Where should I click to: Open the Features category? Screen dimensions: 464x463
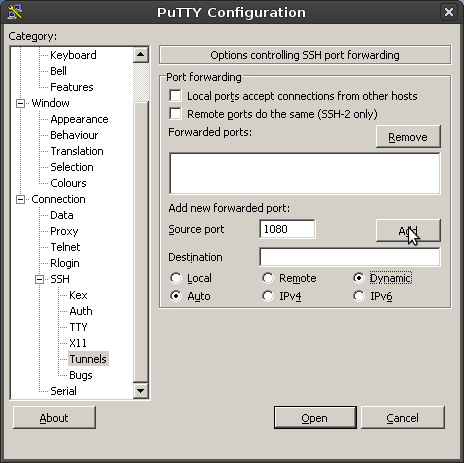coord(72,87)
